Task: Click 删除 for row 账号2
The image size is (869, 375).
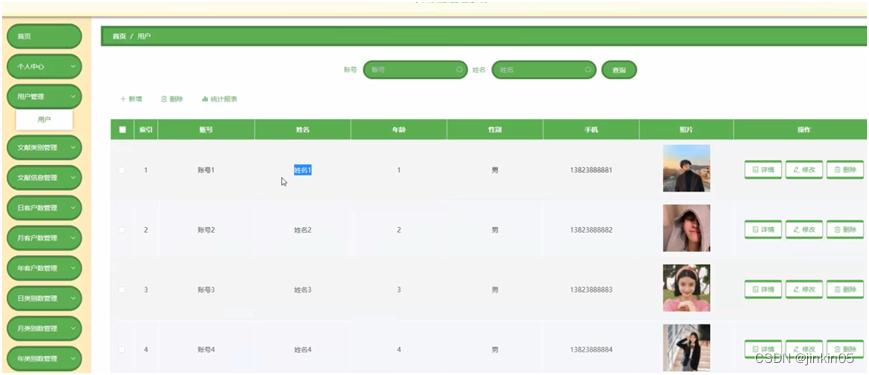Action: point(845,229)
